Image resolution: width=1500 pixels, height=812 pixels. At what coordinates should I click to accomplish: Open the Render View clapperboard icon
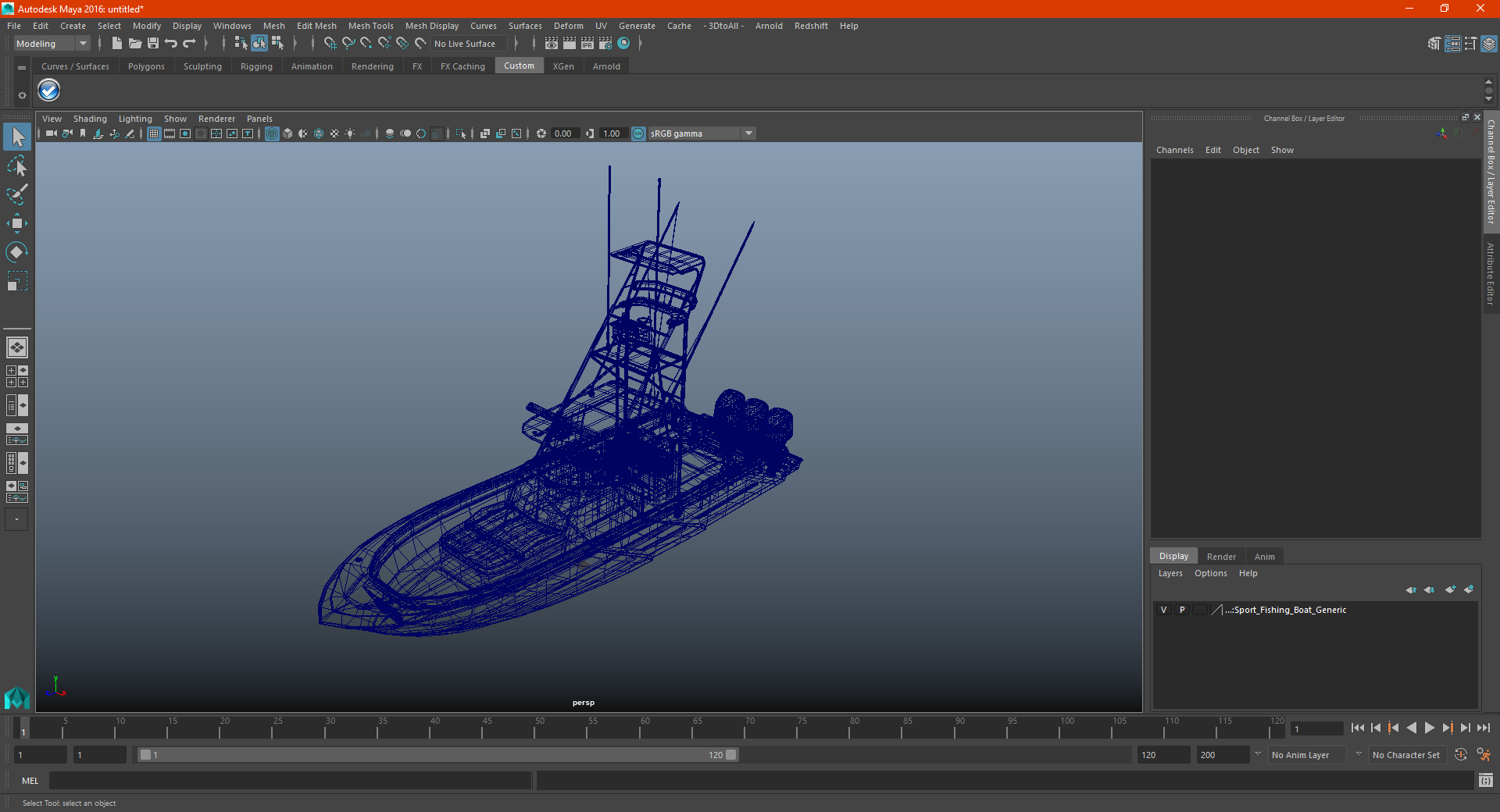tap(552, 44)
